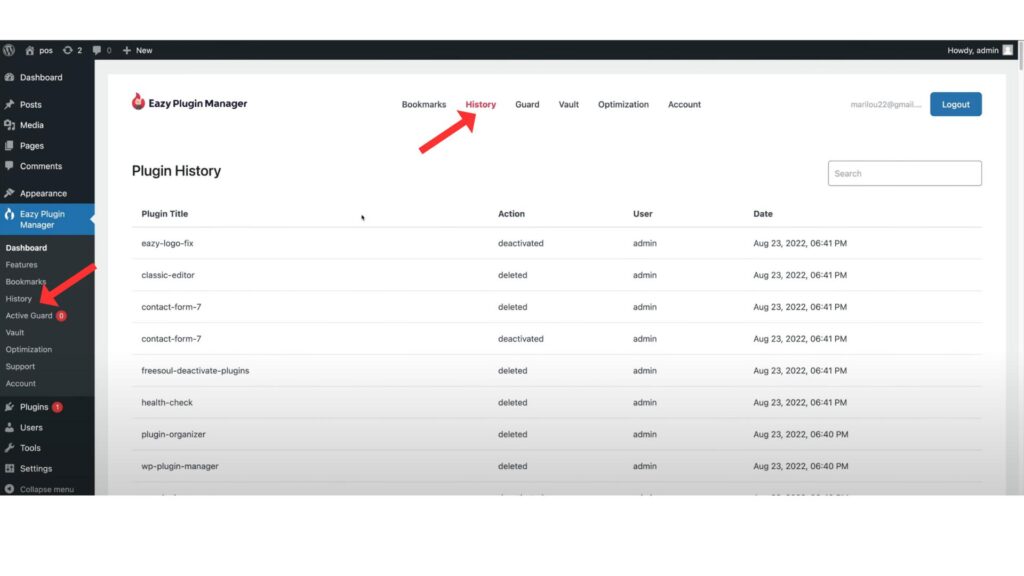
Task: Open the Bookmarks tab in header
Action: point(424,104)
